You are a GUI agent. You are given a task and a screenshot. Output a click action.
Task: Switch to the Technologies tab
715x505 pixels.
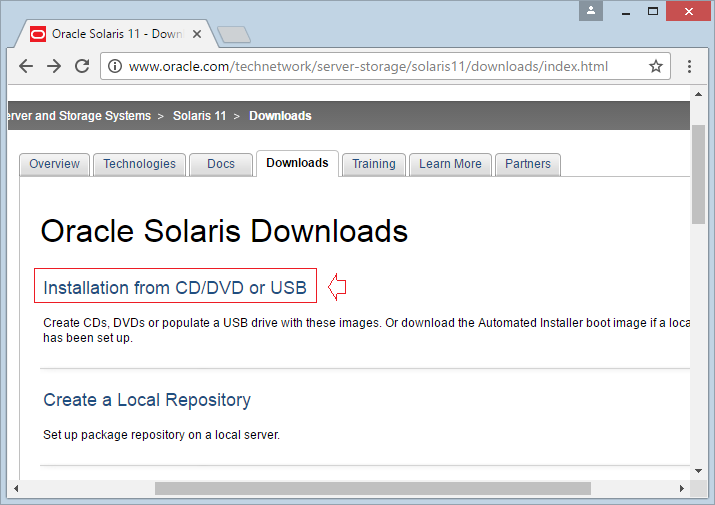click(x=140, y=164)
